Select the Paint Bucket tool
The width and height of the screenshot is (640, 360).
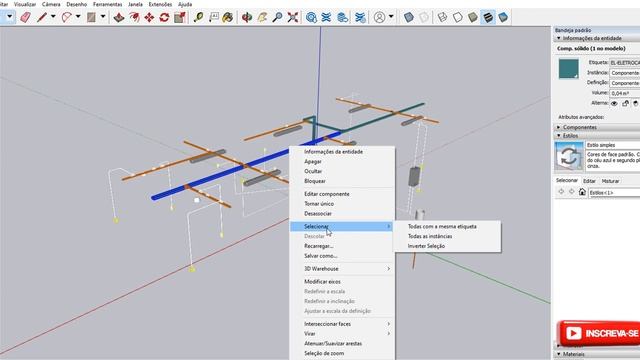(x=228, y=17)
